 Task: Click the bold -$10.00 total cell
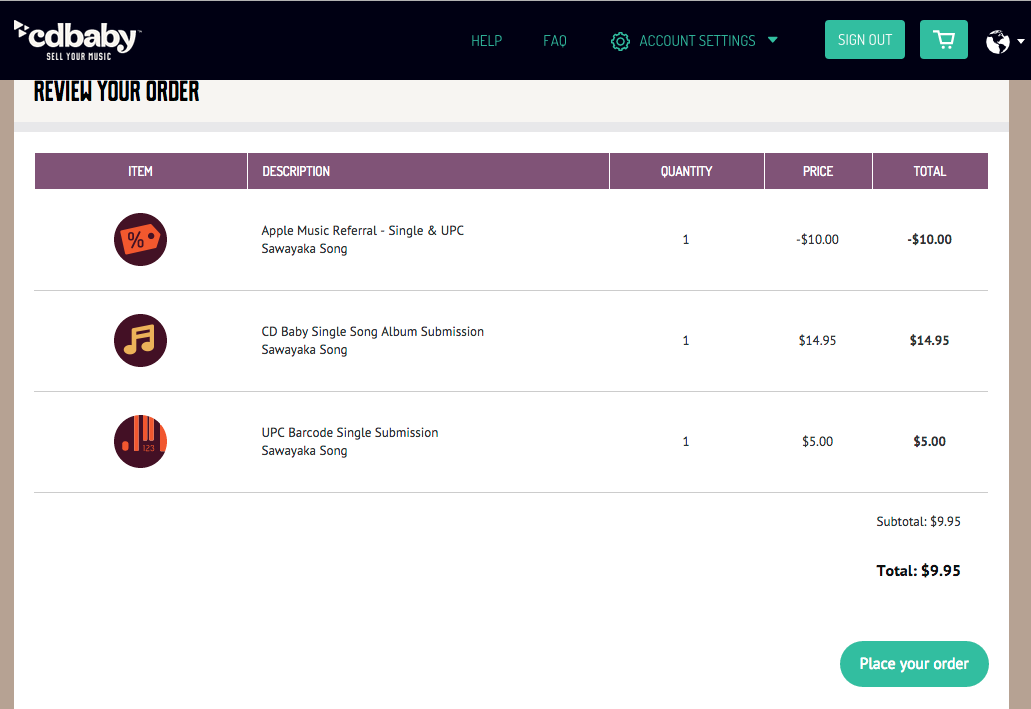[x=929, y=239]
